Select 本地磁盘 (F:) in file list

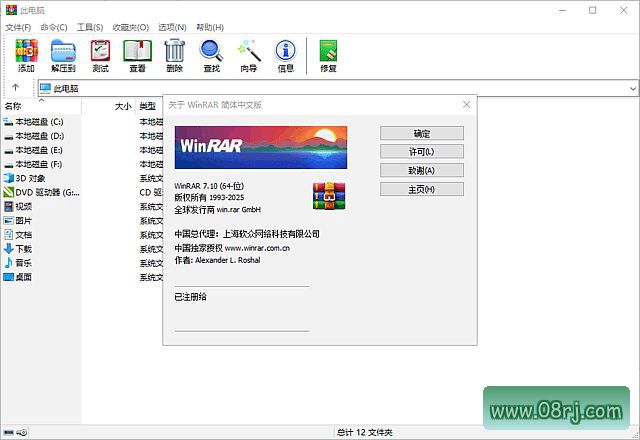pos(39,164)
